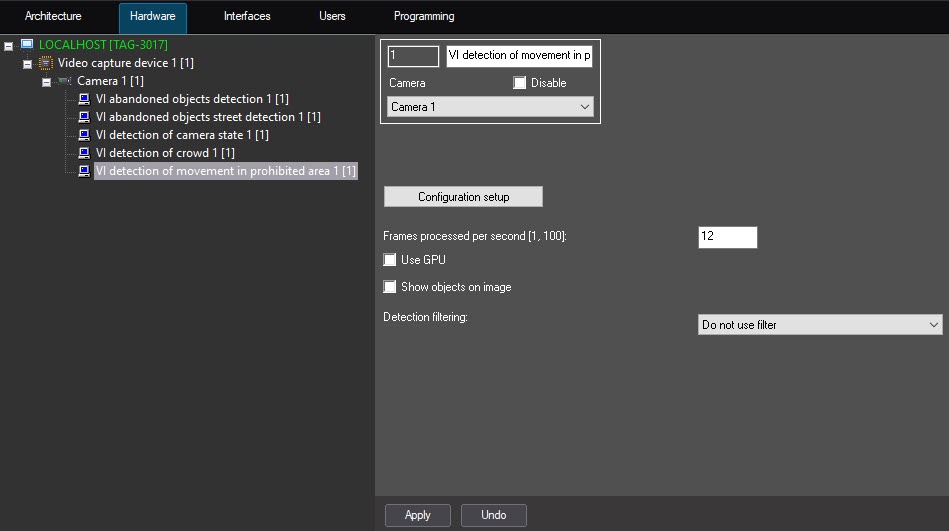Screen dimensions: 949x531
Task: Click the Video capture device icon
Action: click(x=45, y=63)
